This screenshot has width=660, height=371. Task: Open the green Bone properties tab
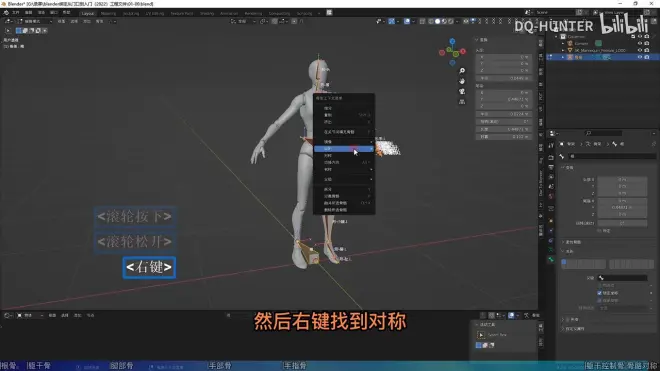click(x=551, y=260)
